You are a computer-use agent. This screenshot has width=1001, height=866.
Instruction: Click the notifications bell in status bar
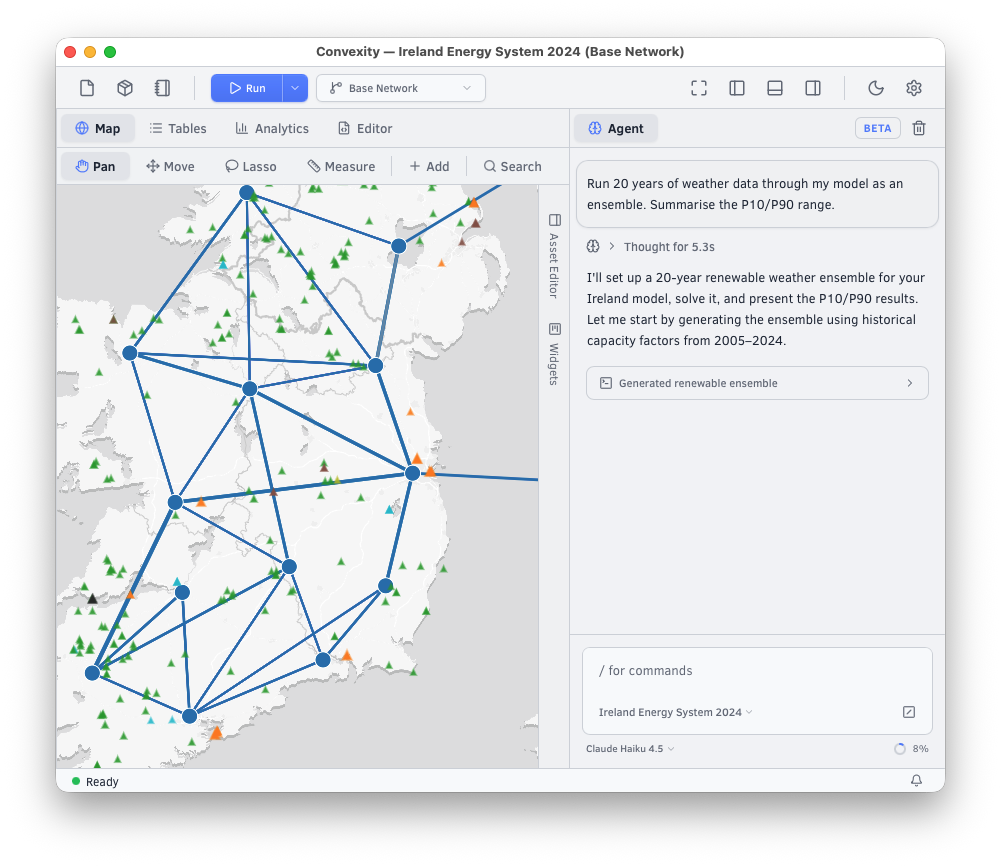click(916, 781)
